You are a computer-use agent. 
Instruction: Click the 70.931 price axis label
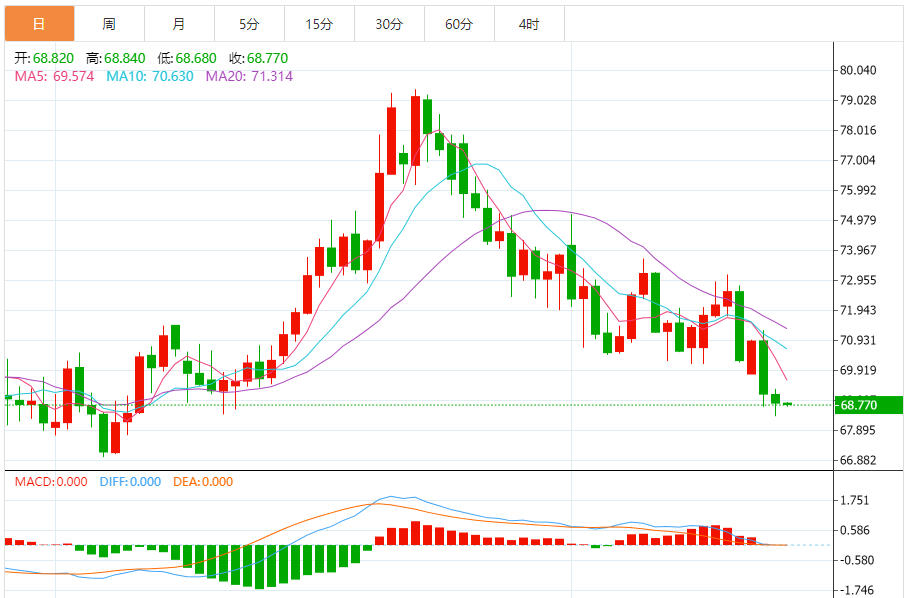[x=858, y=341]
